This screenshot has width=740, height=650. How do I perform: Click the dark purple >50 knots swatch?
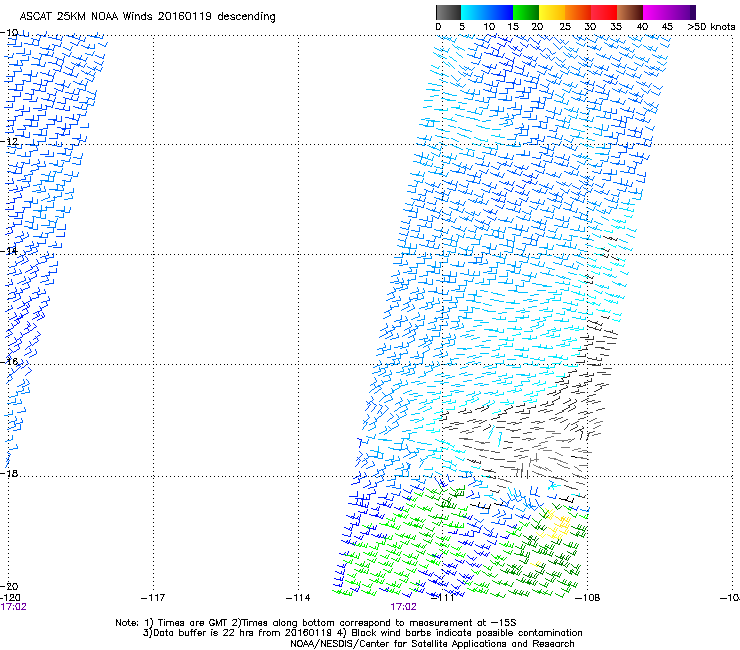692,12
